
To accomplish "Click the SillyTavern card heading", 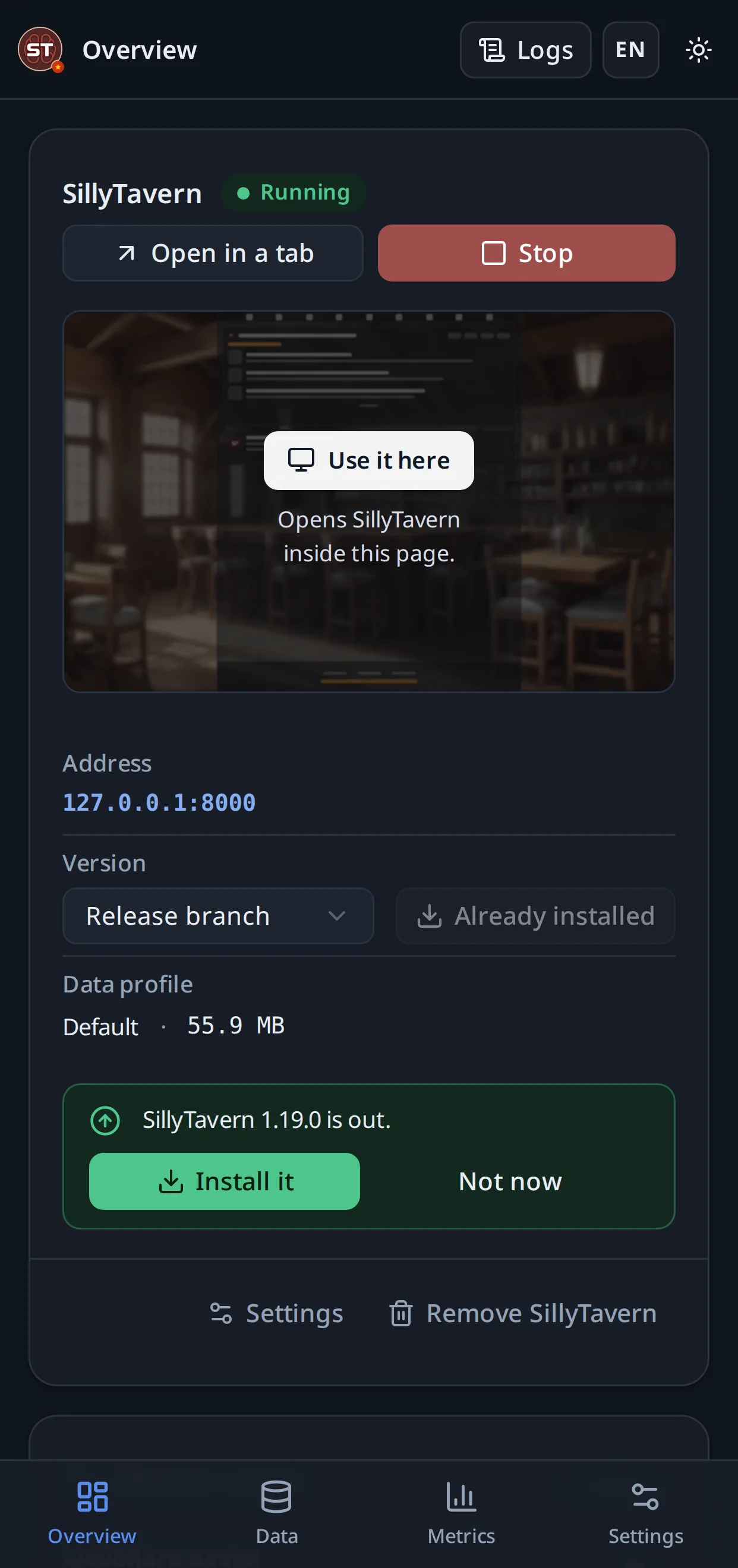I will [132, 194].
